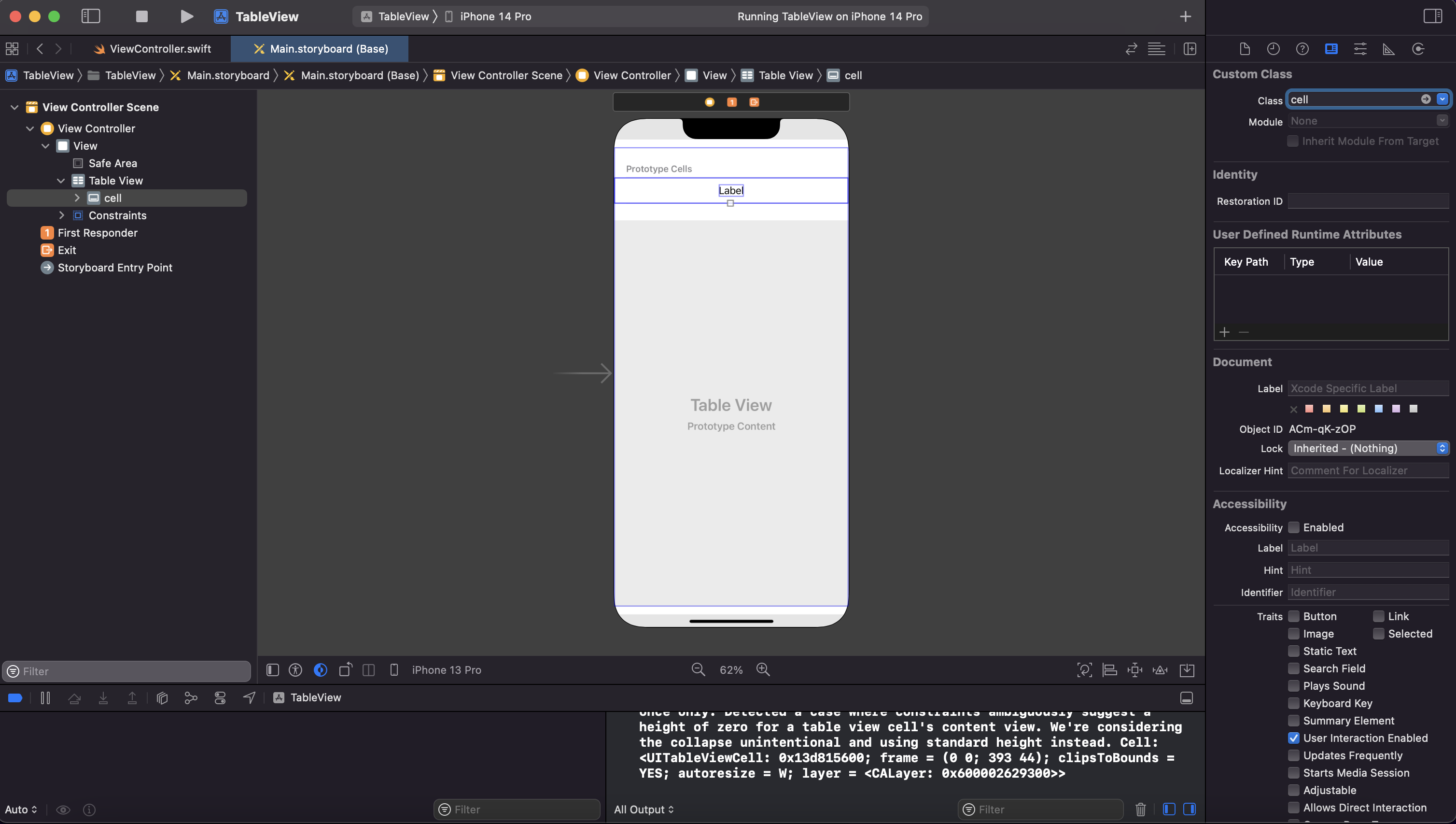Switch to ViewController.swift tab

click(x=153, y=49)
